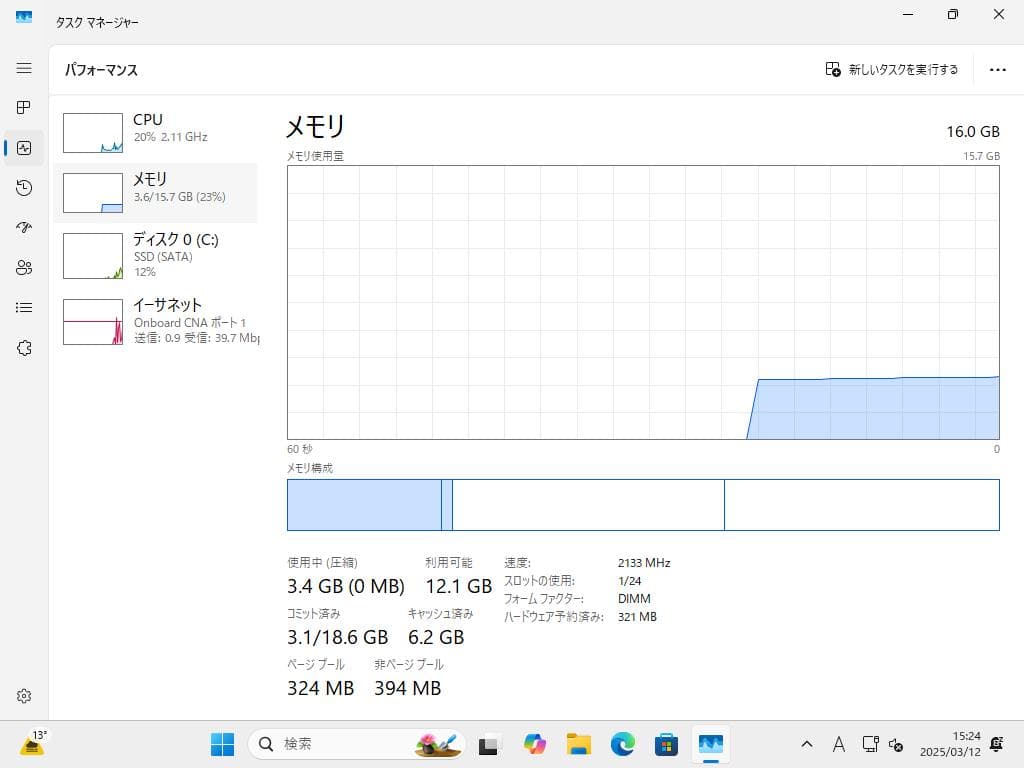This screenshot has height=768, width=1024.
Task: Click 新しいタスクを実行する button
Action: [x=890, y=69]
